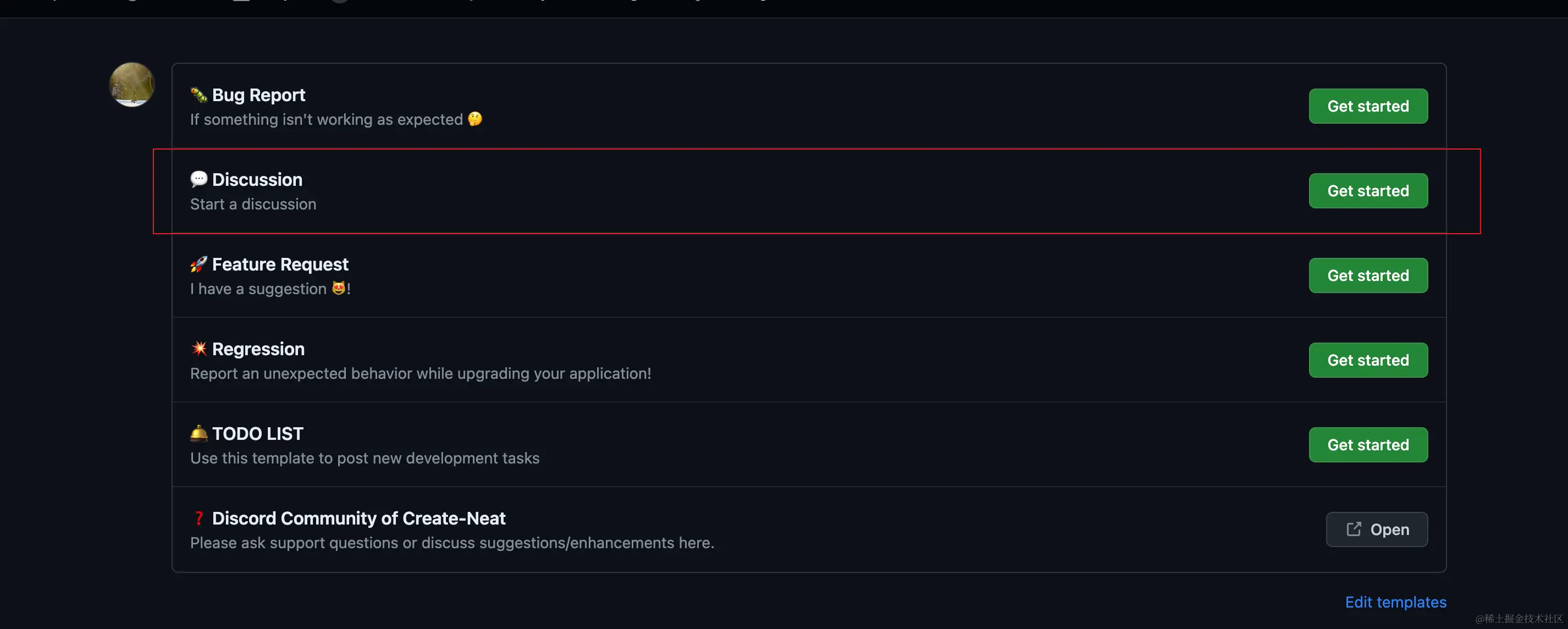Image resolution: width=1568 pixels, height=629 pixels.
Task: Get started with Regression template
Action: [1368, 360]
